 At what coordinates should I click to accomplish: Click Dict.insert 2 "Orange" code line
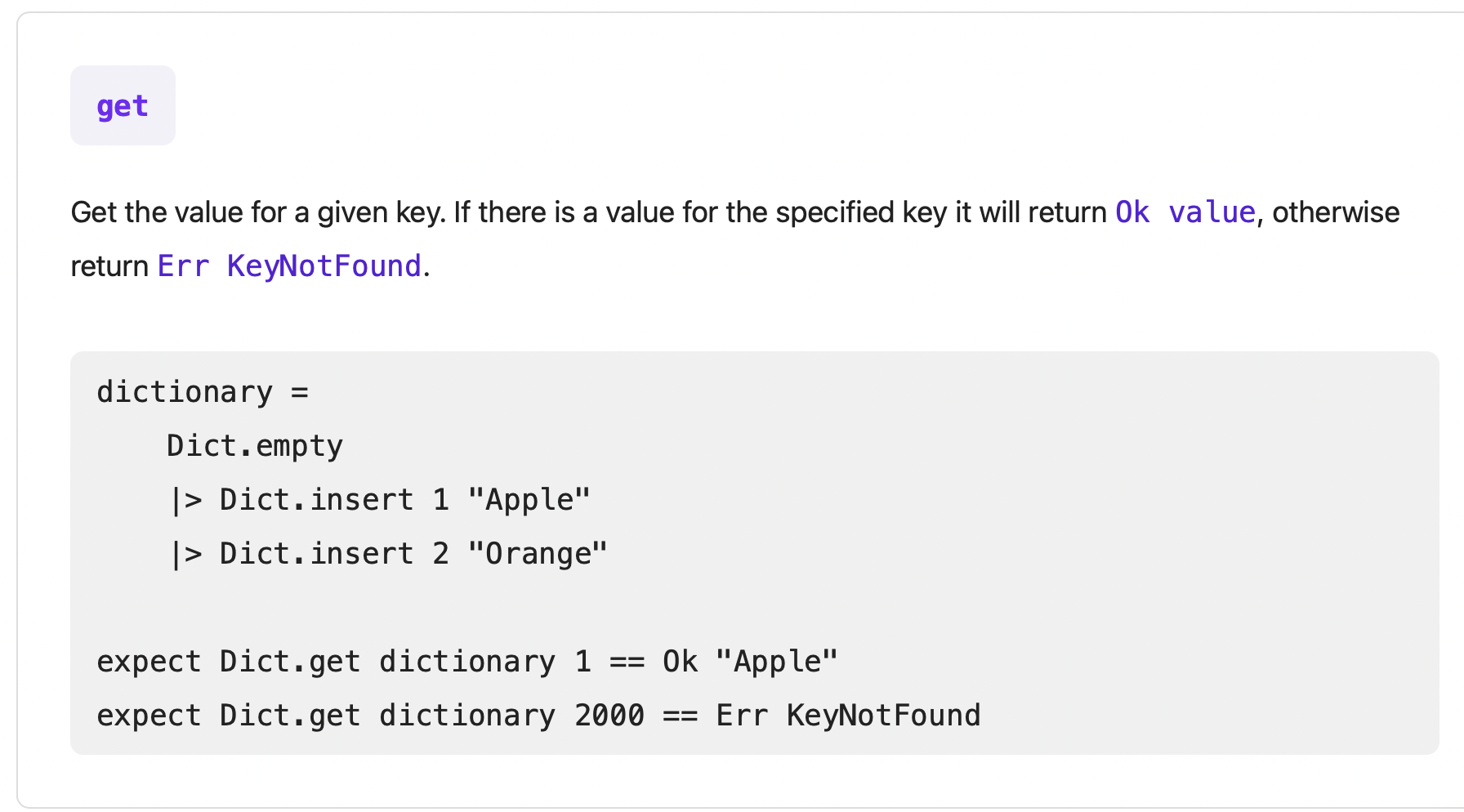click(x=389, y=555)
